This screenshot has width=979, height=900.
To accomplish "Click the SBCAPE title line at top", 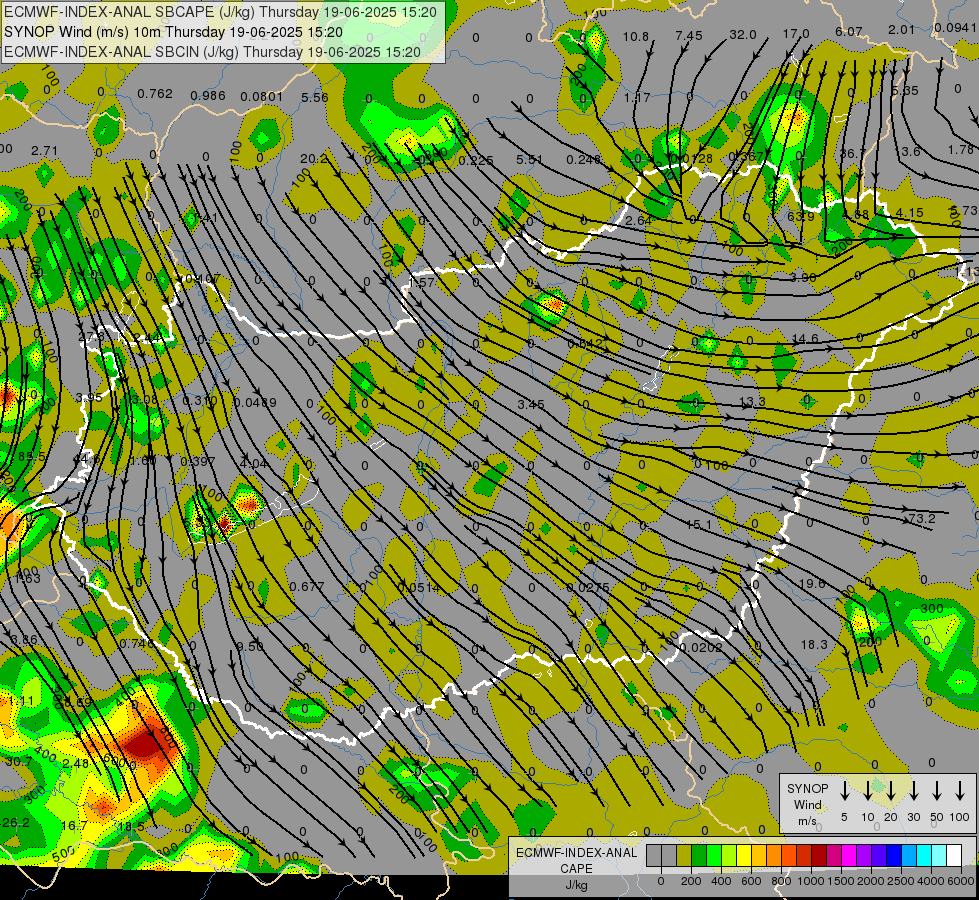I will pos(220,12).
